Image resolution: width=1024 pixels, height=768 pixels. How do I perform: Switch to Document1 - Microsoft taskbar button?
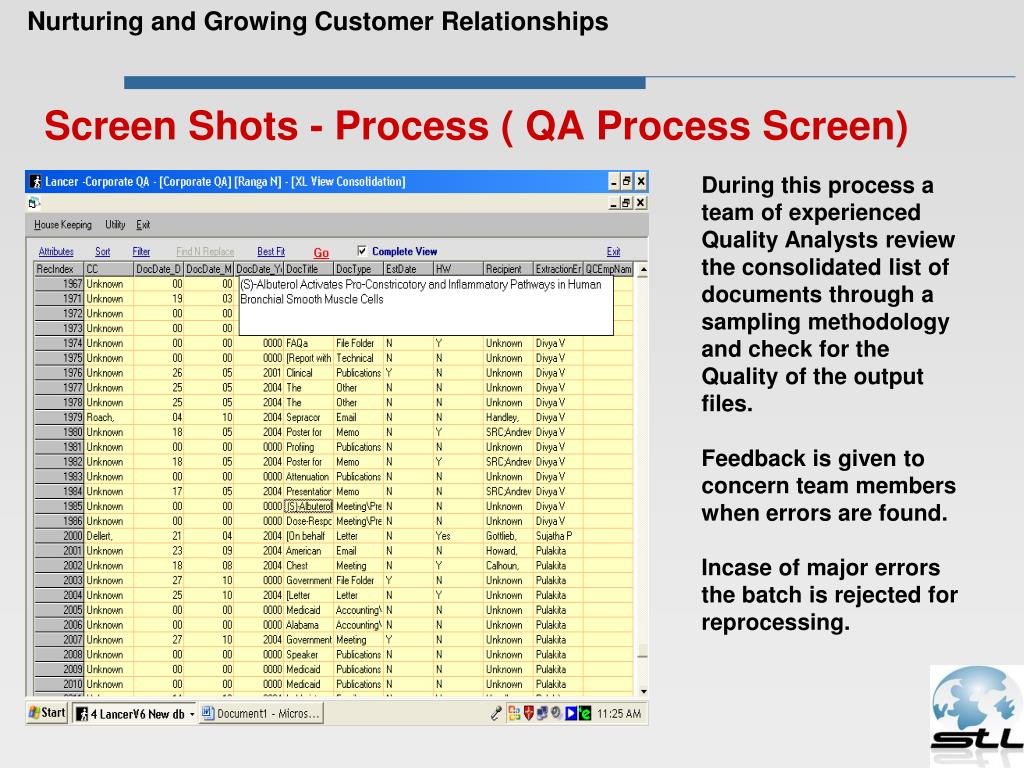(261, 714)
